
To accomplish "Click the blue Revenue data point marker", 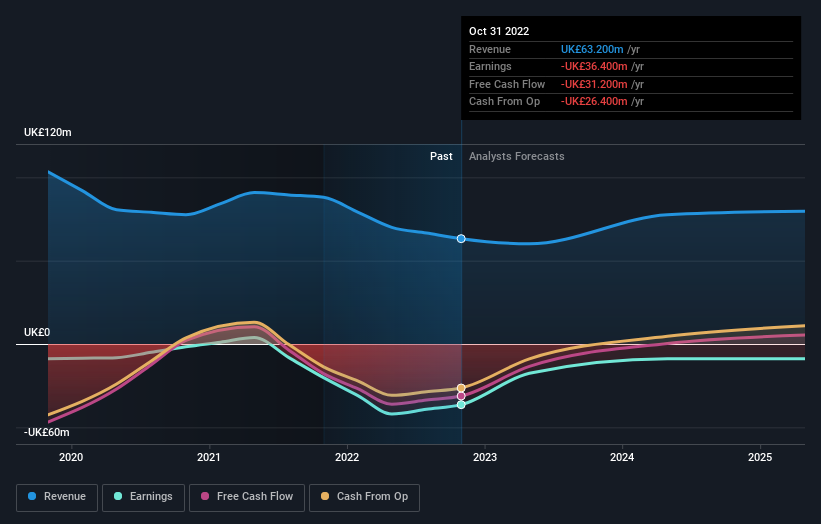I will (x=461, y=239).
